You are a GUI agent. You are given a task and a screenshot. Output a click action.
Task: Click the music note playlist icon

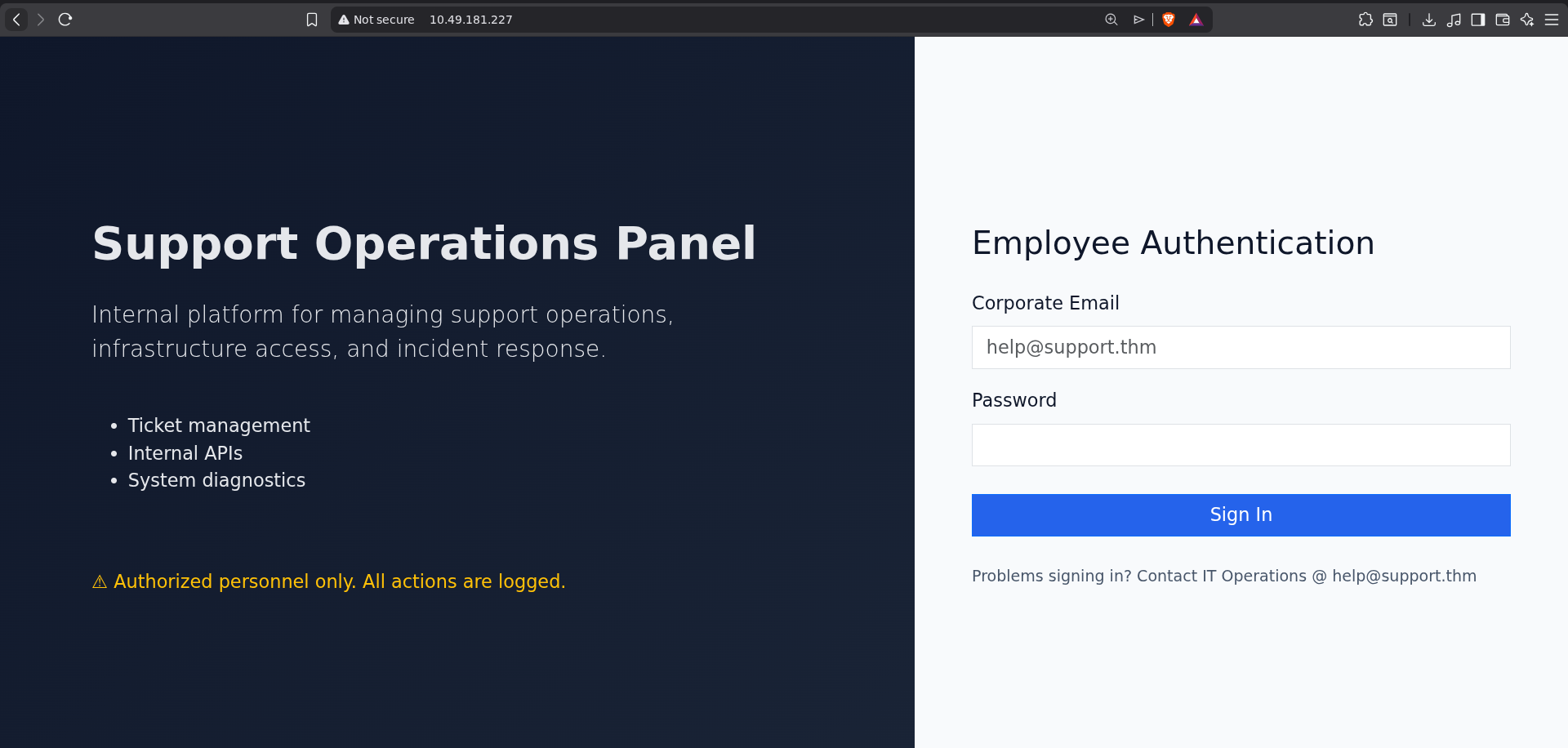(x=1454, y=20)
